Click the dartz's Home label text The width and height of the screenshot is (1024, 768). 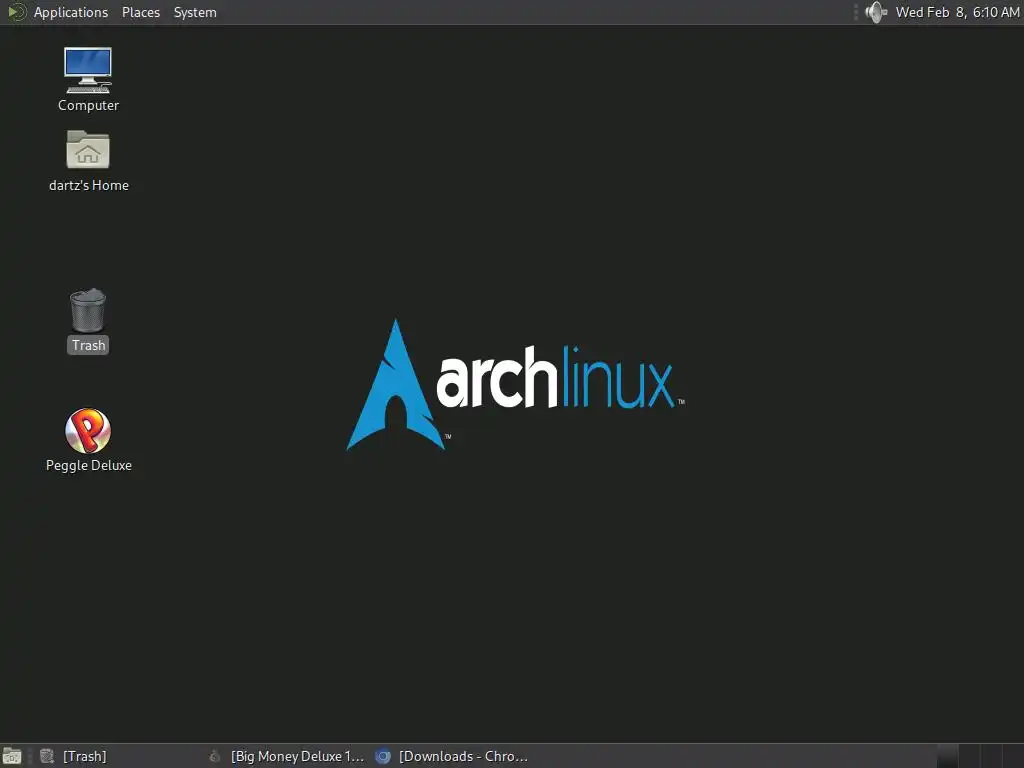(x=89, y=185)
